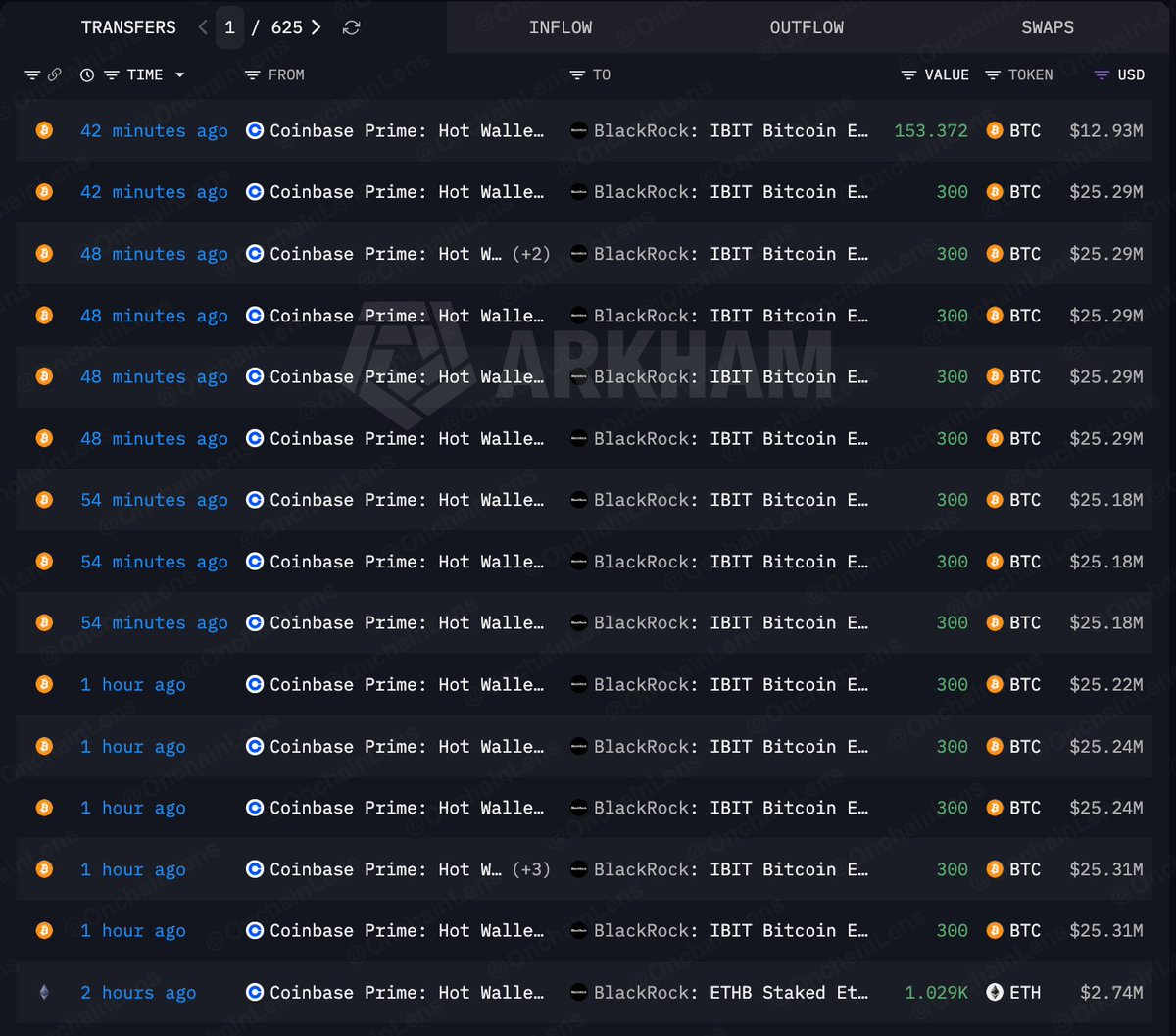Click the Ethereum chain icon in the last row
Screen dimensions: 1176x1036
pyautogui.click(x=44, y=992)
